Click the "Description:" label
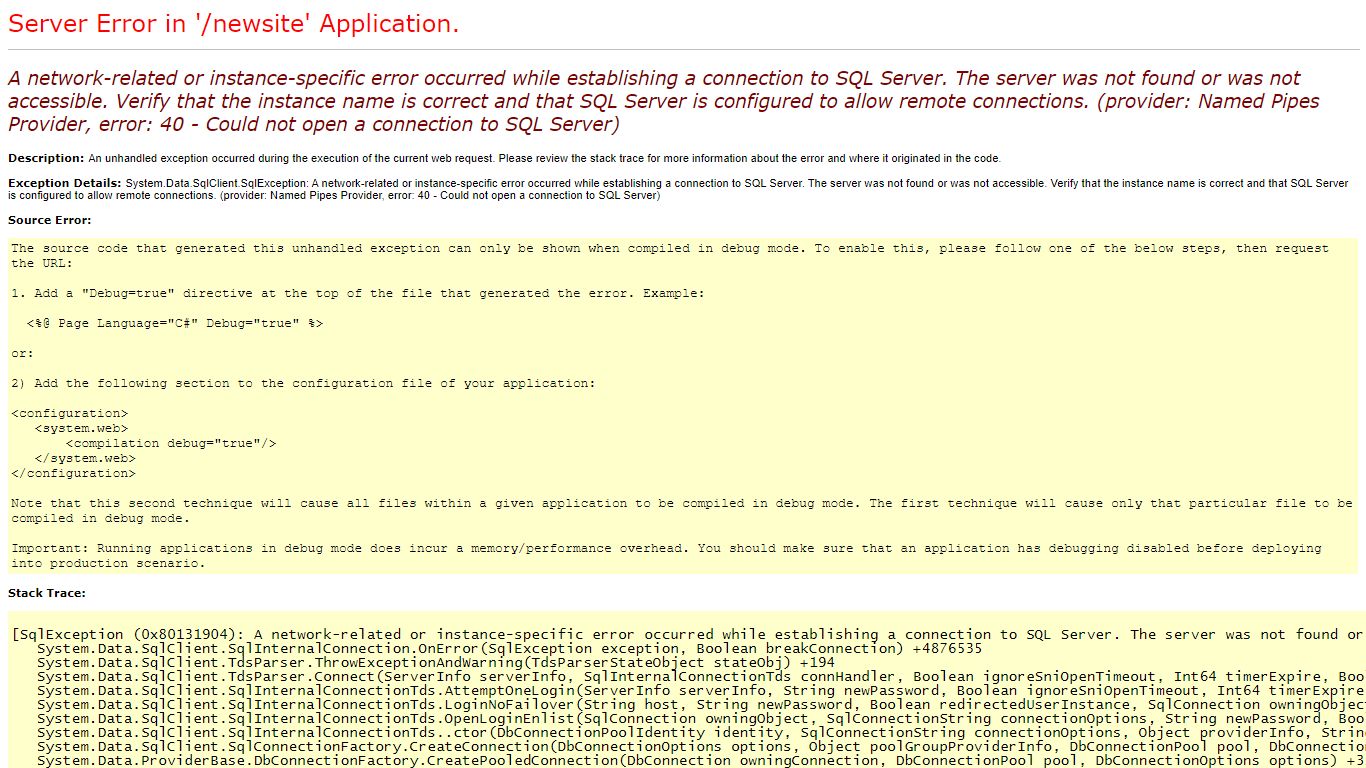The width and height of the screenshot is (1366, 768). pos(46,158)
